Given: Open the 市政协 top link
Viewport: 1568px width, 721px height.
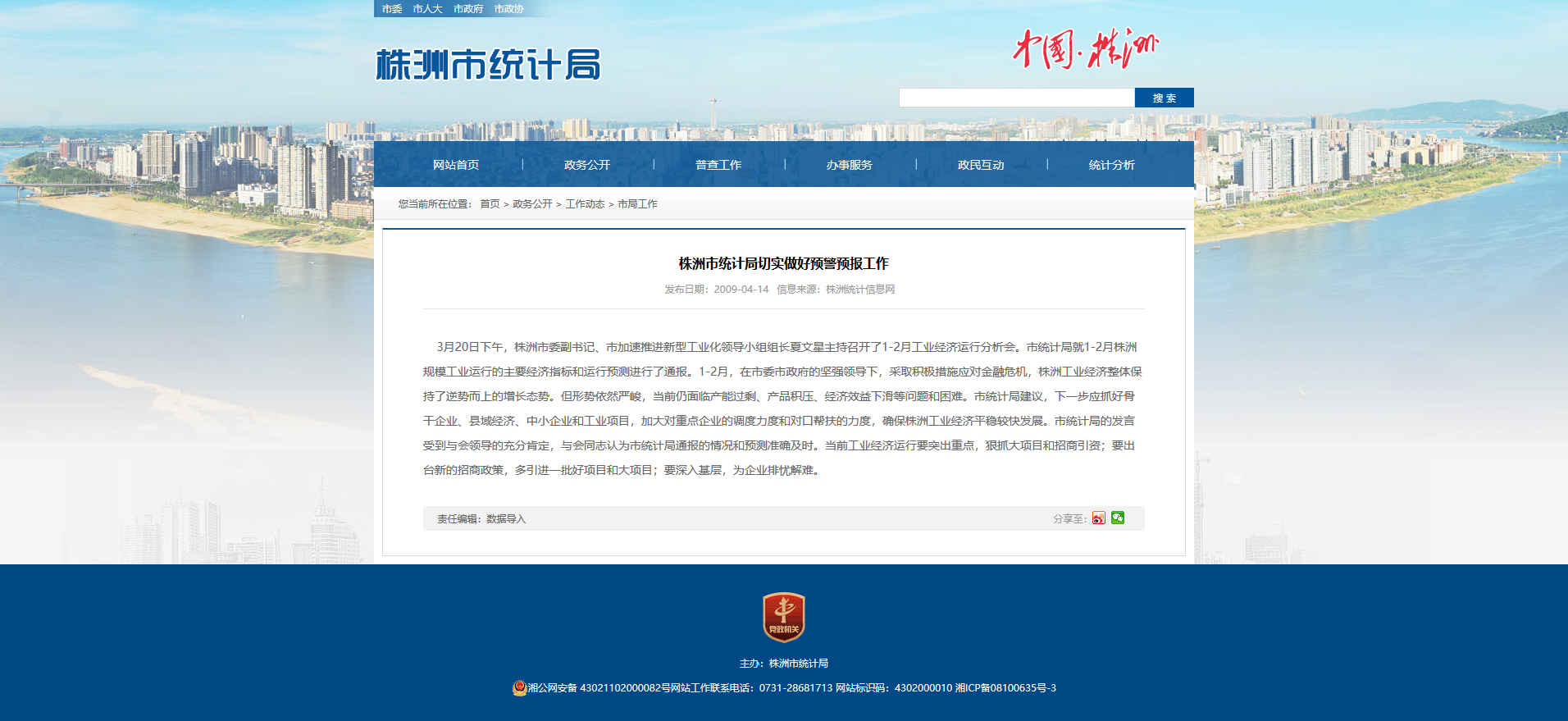Looking at the screenshot, I should pyautogui.click(x=508, y=9).
